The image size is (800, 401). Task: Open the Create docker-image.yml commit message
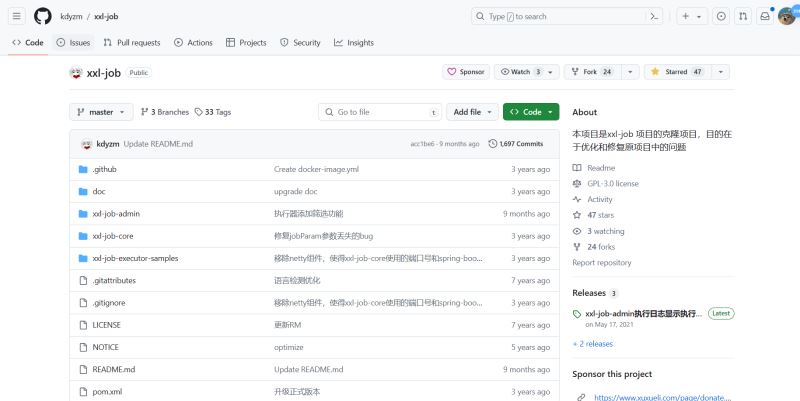[316, 169]
